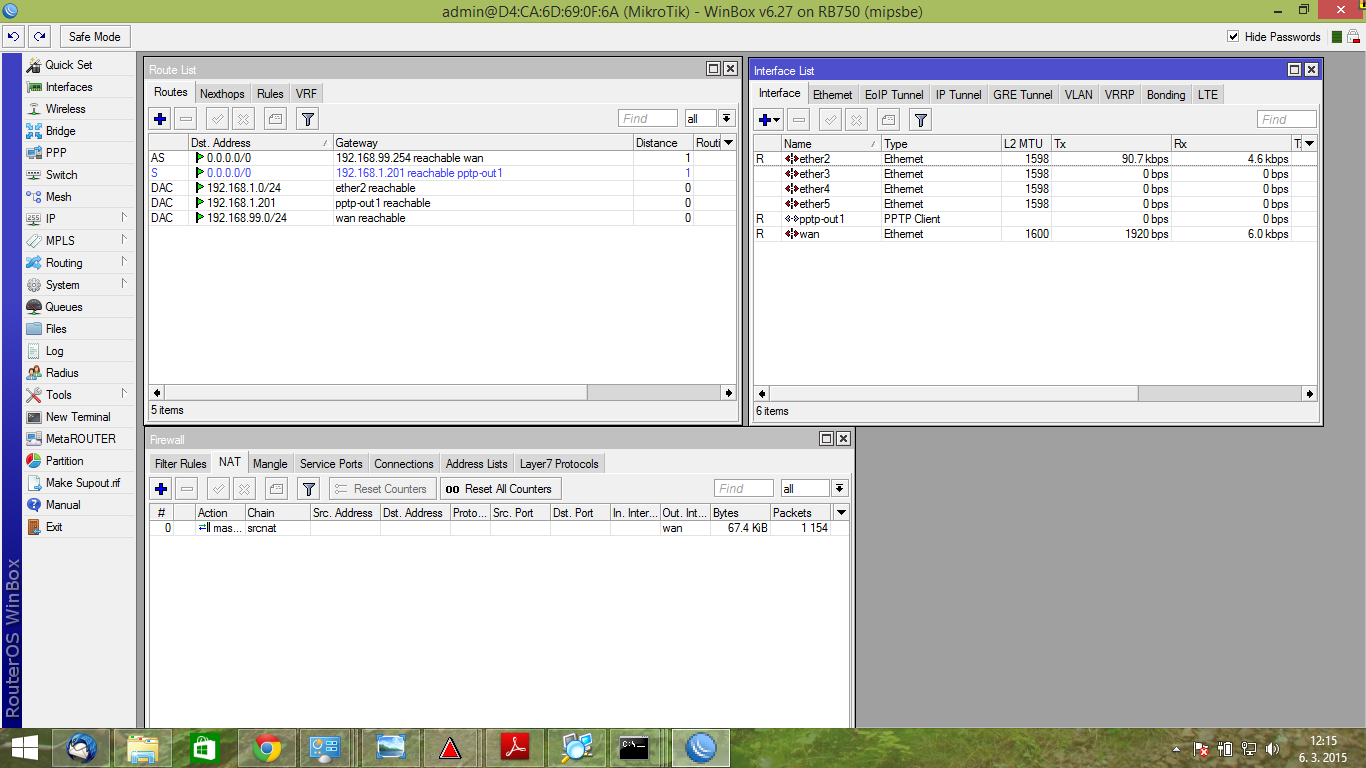Click the remove (minus) icon in Route List
The width and height of the screenshot is (1366, 768).
point(185,119)
